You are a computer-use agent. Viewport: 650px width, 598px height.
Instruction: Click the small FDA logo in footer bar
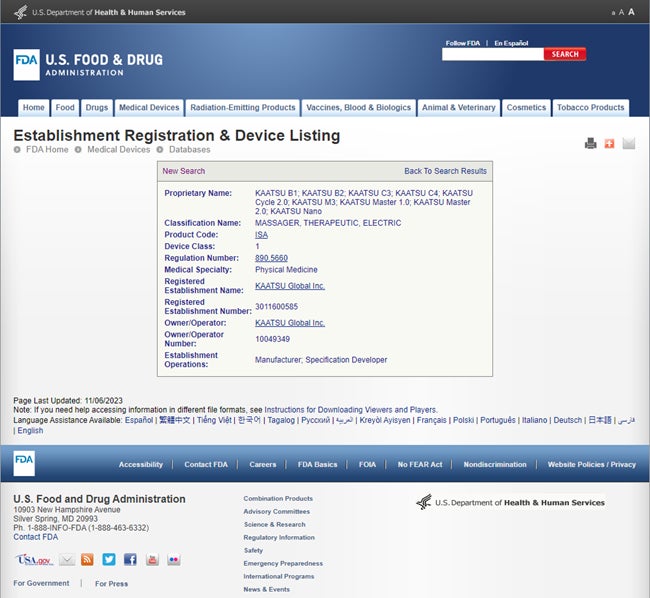24,463
